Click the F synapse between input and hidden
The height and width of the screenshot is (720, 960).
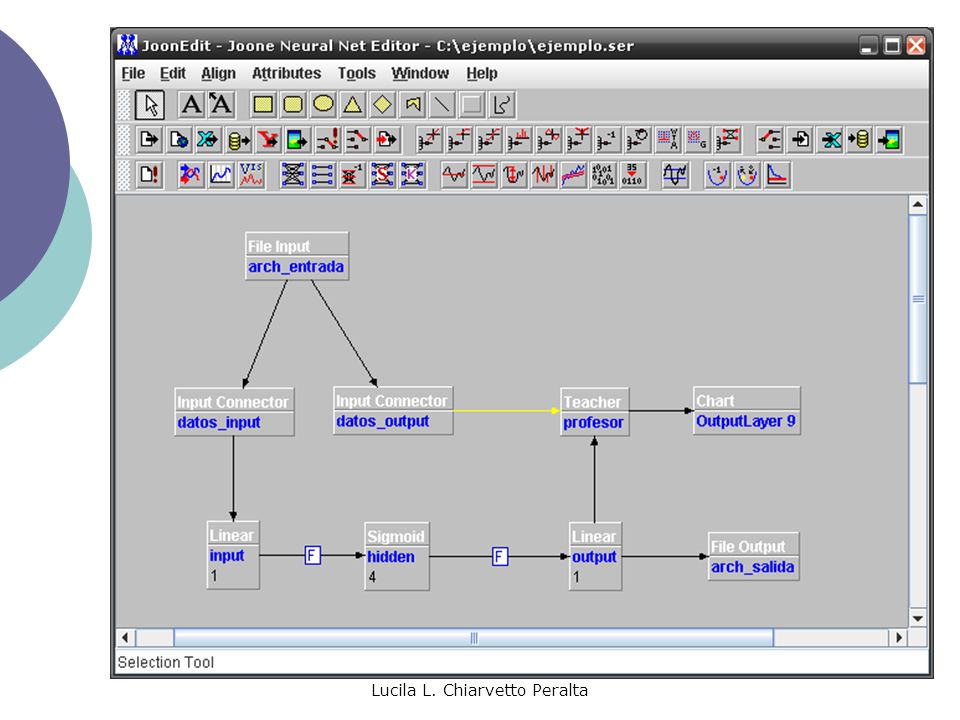pos(312,555)
